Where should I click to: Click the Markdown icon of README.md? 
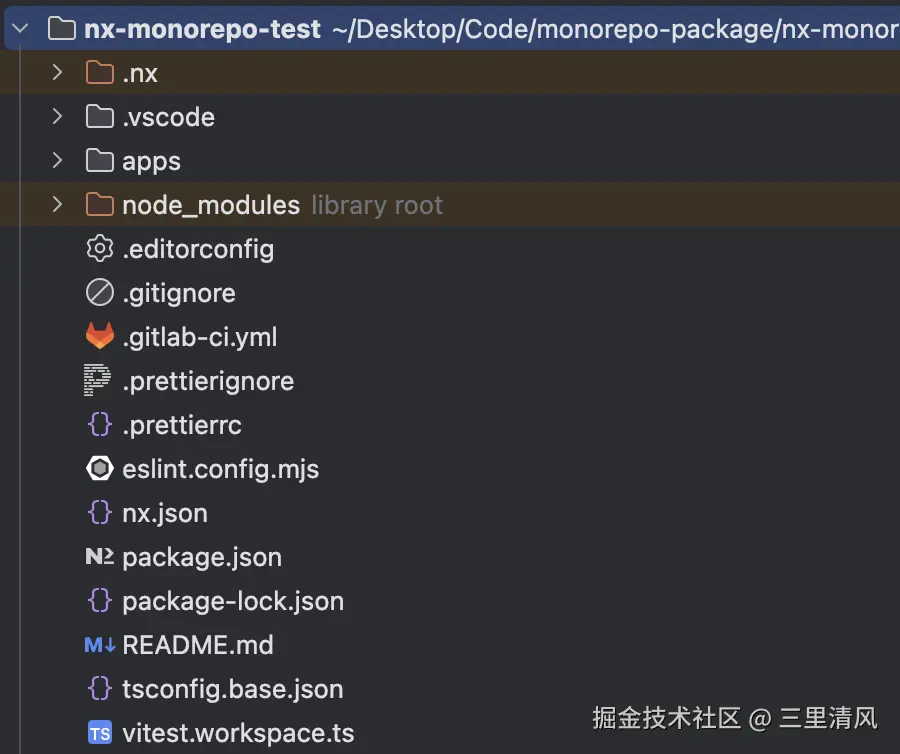(x=100, y=644)
